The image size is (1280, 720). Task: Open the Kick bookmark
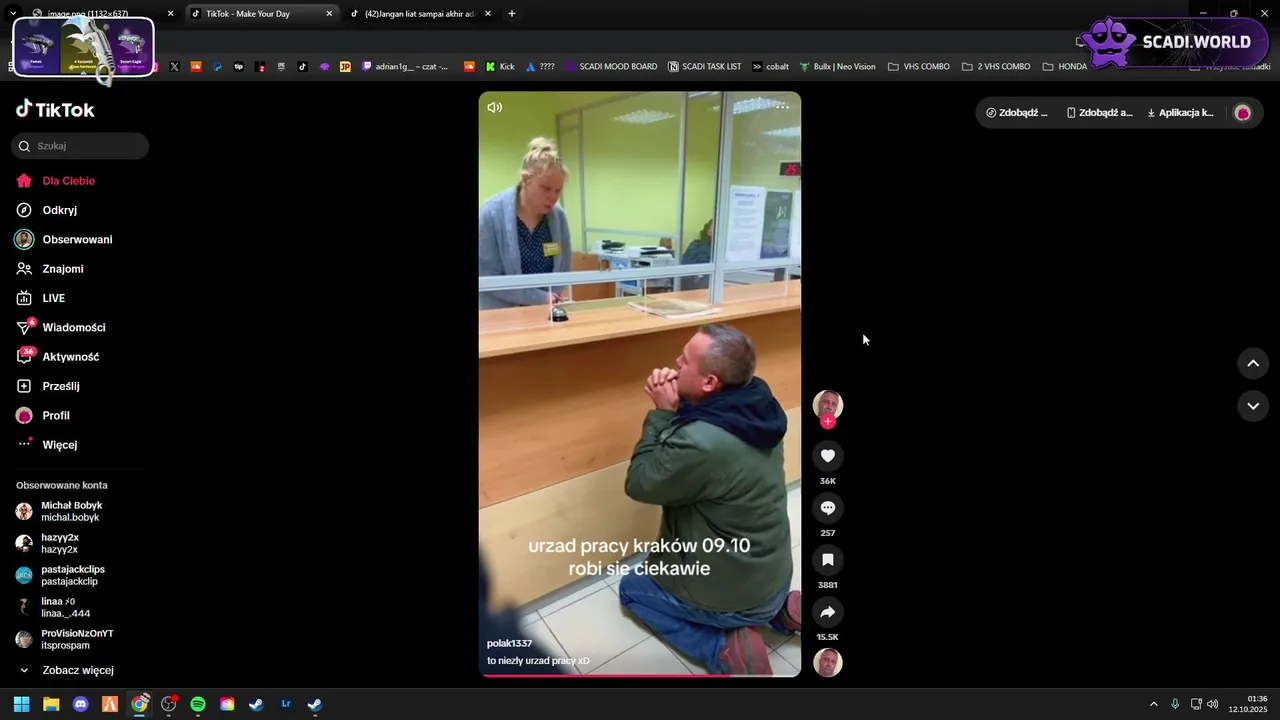[x=500, y=67]
